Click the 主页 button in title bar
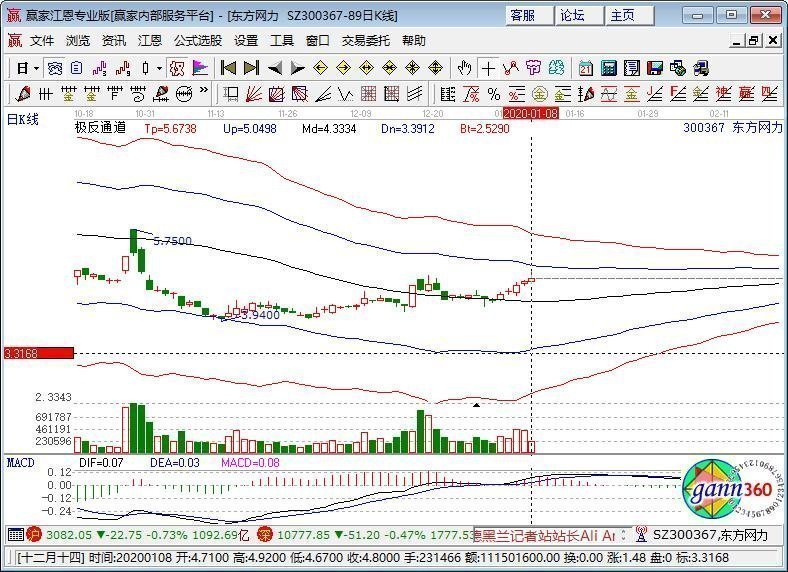The image size is (788, 572). click(x=630, y=16)
